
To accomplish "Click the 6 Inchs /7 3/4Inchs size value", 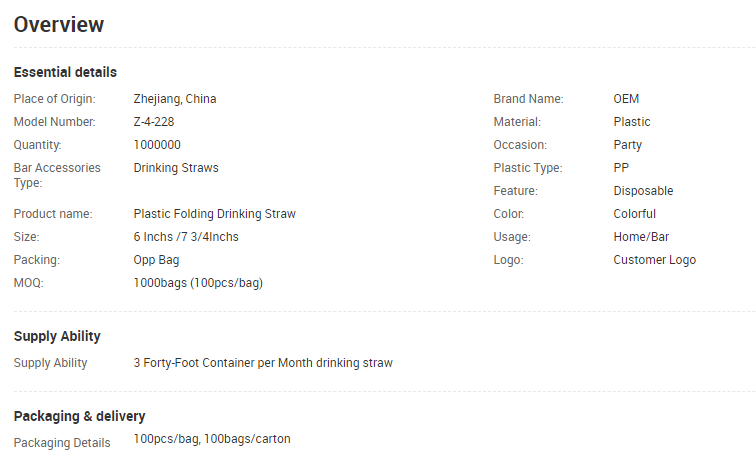I will pos(186,237).
